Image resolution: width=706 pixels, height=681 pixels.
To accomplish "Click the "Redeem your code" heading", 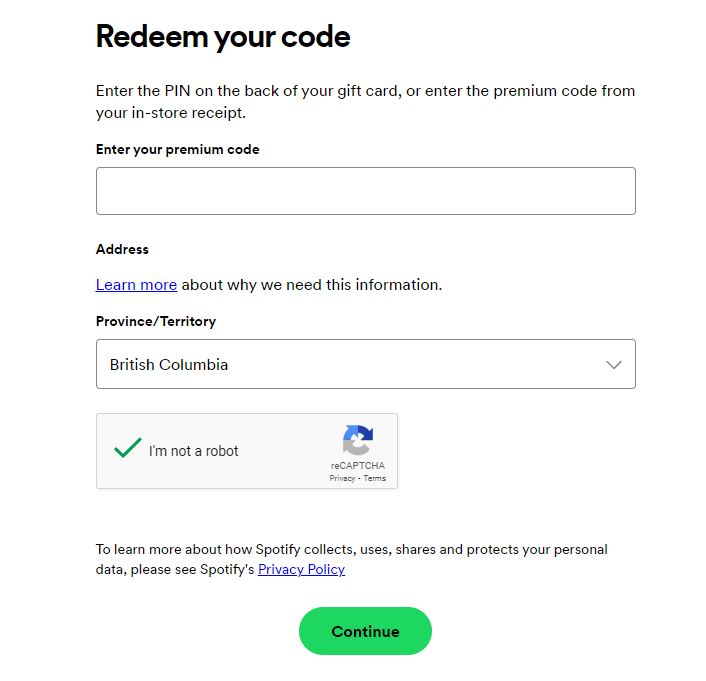I will 223,36.
